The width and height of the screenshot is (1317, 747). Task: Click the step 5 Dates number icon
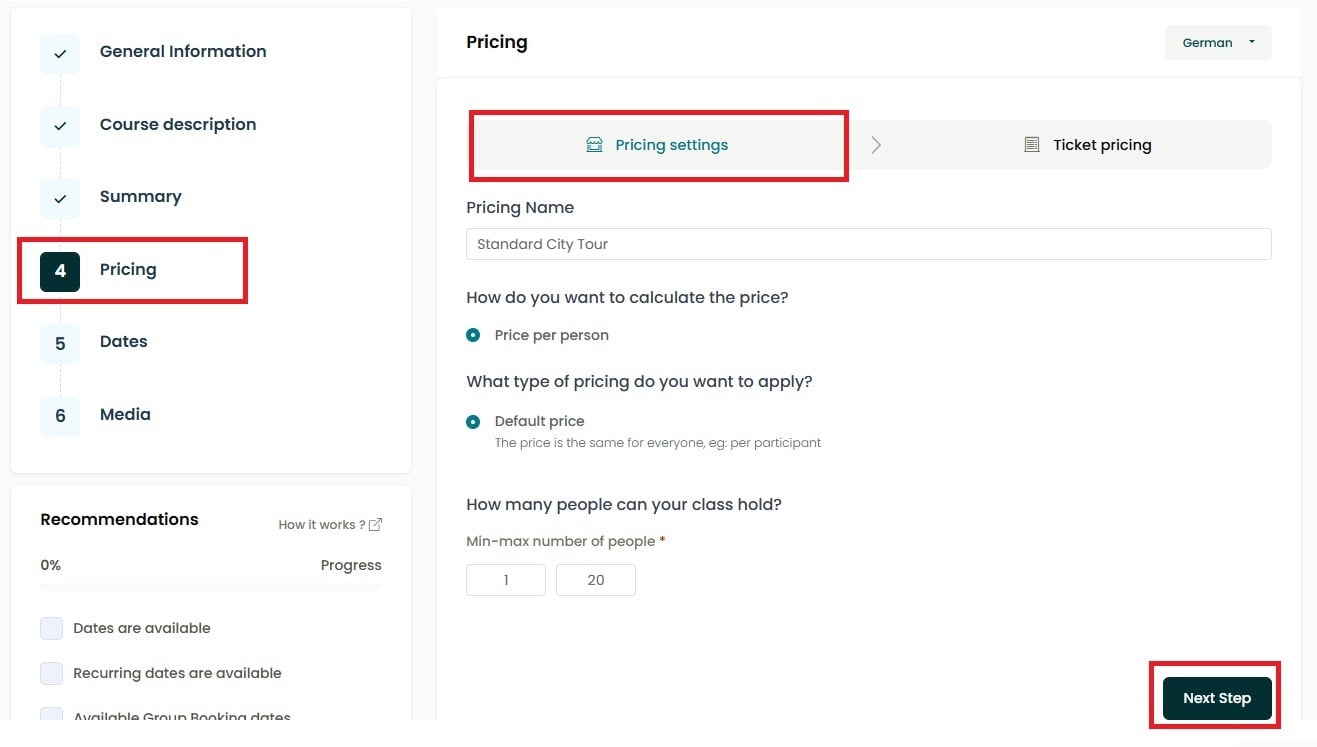point(60,343)
